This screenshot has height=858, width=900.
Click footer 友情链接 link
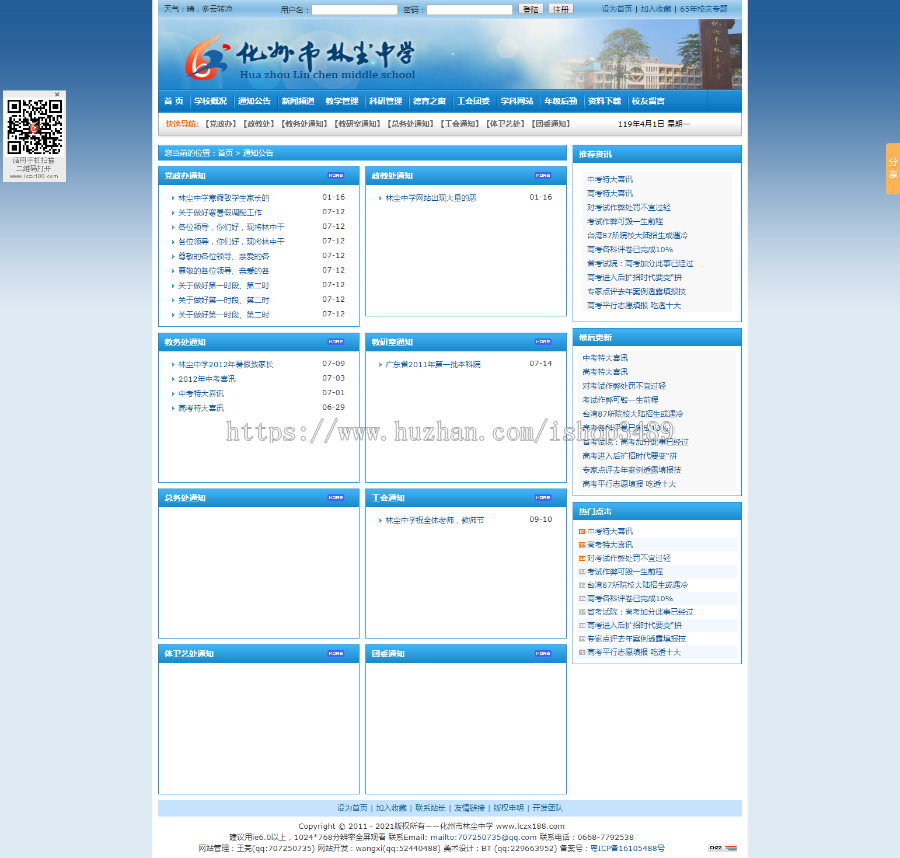click(470, 807)
